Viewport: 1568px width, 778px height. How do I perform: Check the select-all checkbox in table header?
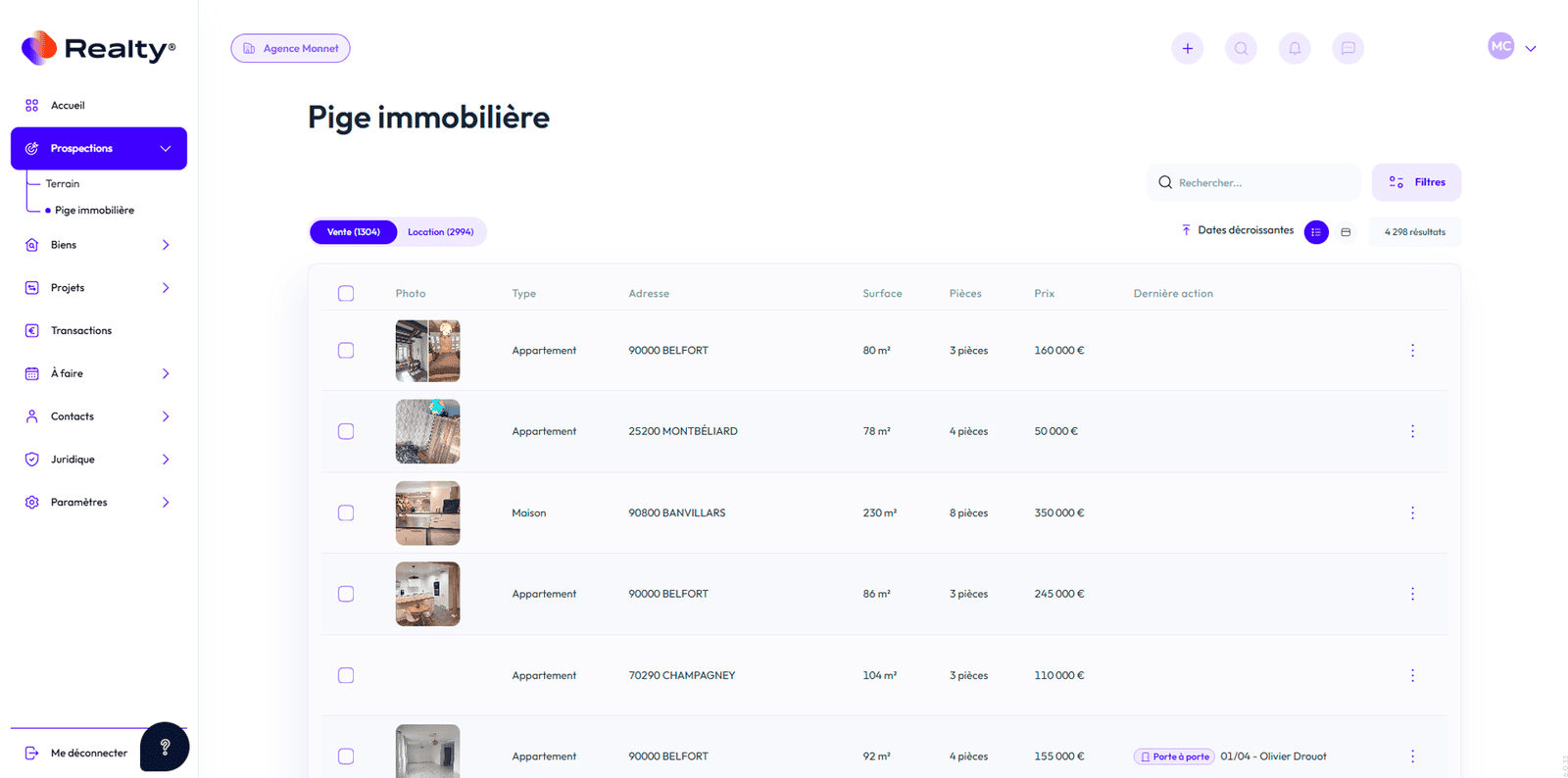click(x=346, y=294)
